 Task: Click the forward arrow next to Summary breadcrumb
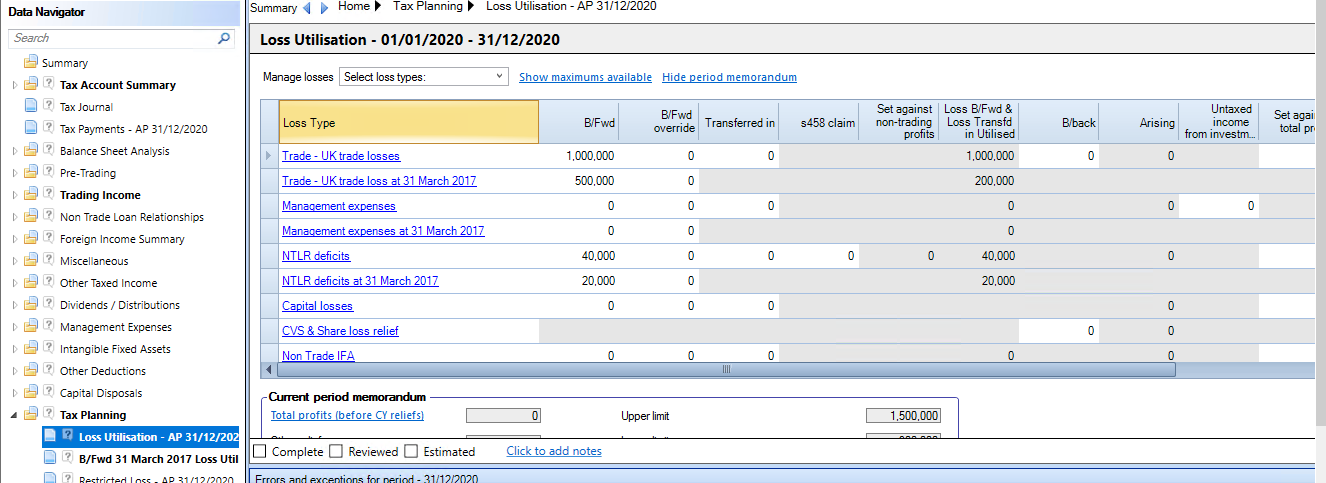point(324,8)
